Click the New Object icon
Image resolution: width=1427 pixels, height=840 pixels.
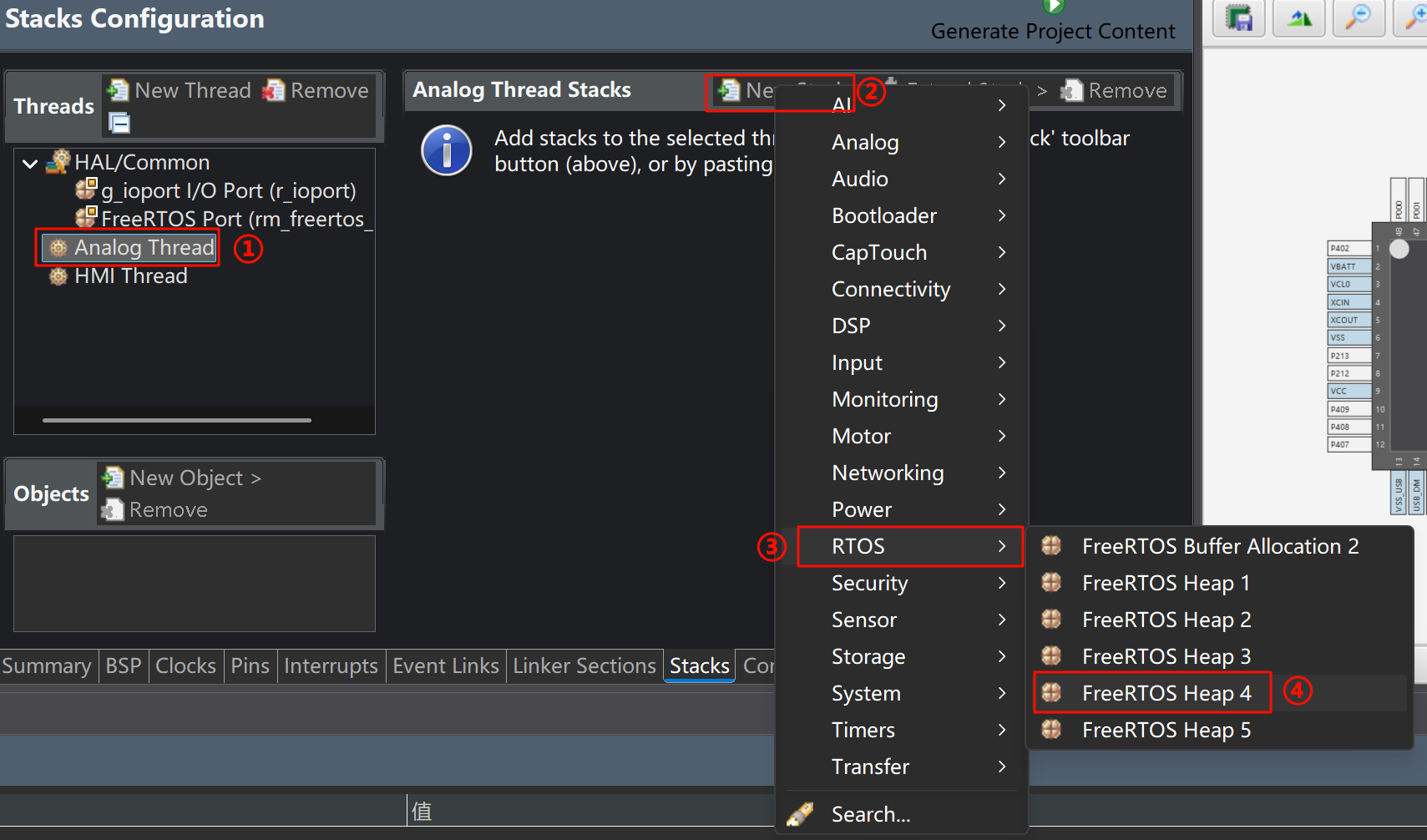pos(114,478)
